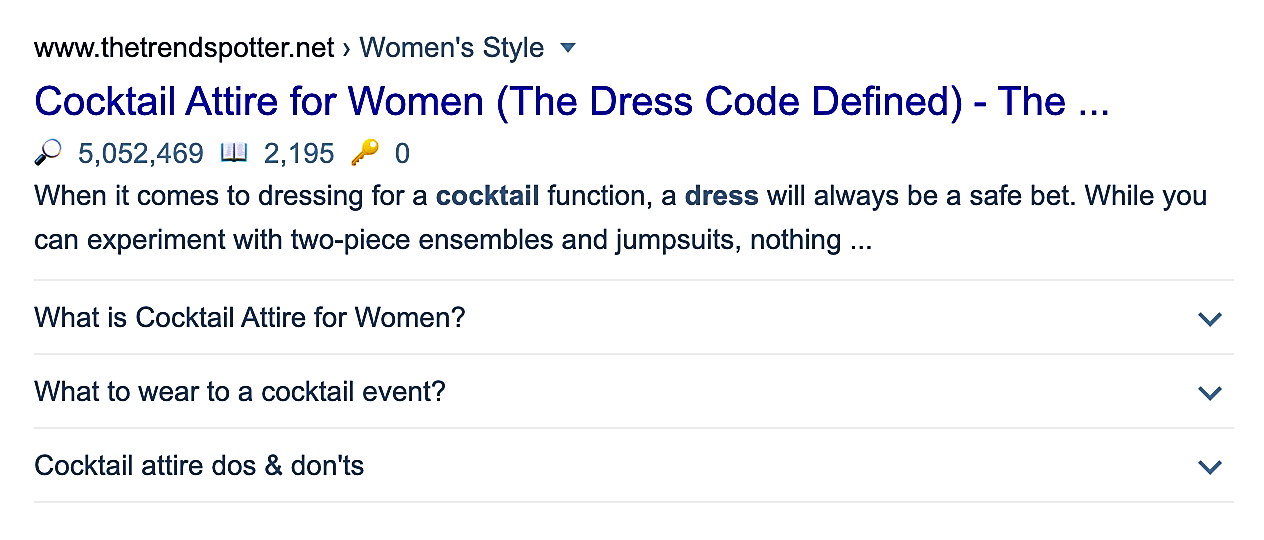1264x540 pixels.
Task: Click the 5,052,469 metric value
Action: click(141, 154)
